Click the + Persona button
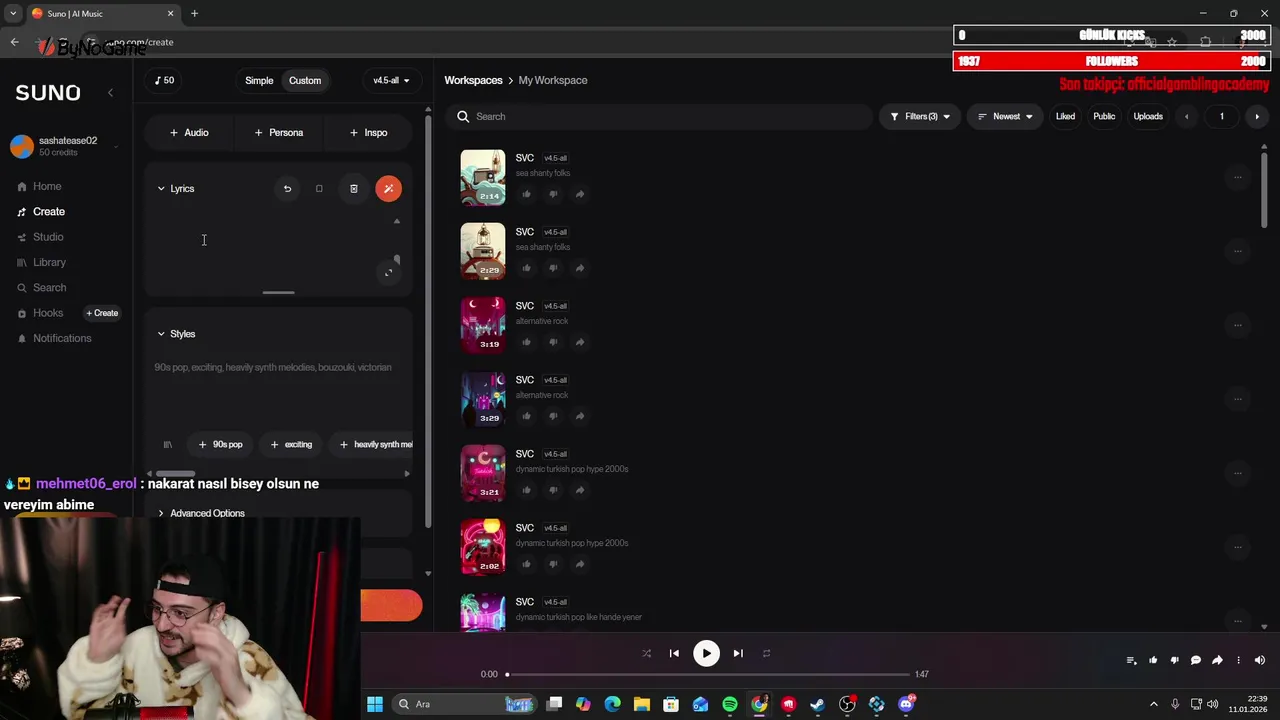The width and height of the screenshot is (1280, 720). (x=278, y=132)
